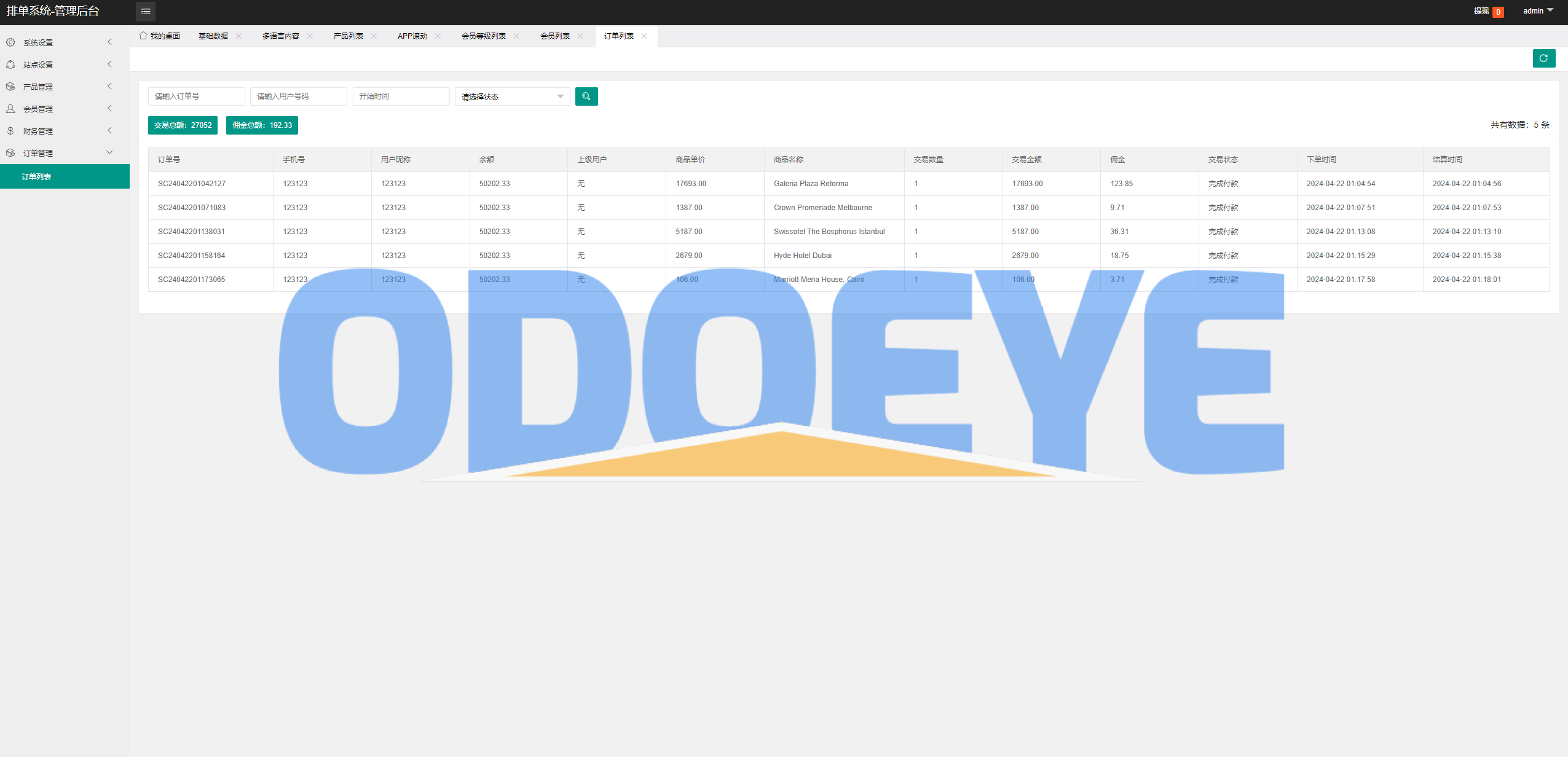Switch to the 多语言内容 tab
Image resolution: width=1568 pixels, height=757 pixels.
[281, 36]
